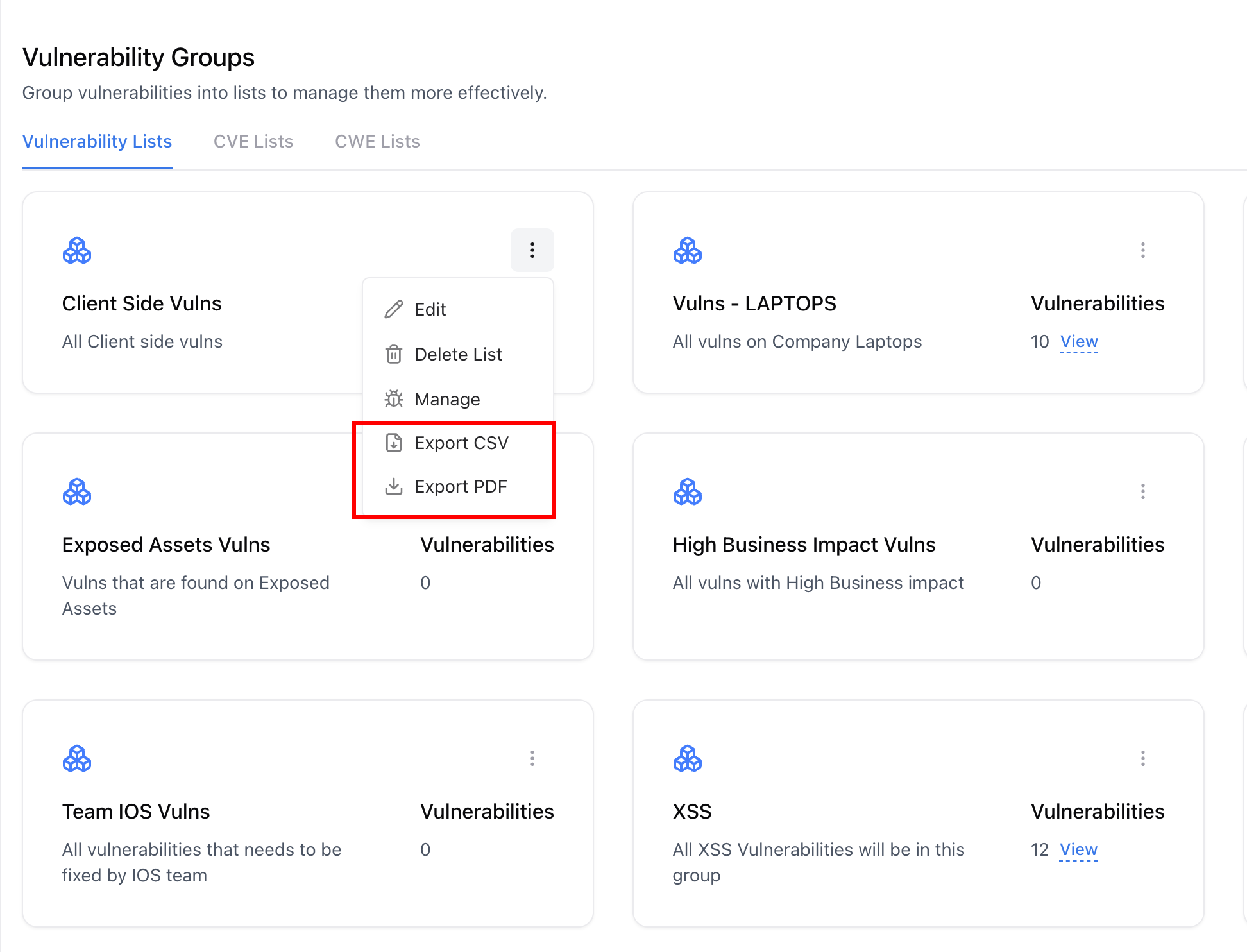Select Export PDF from the context menu
1247x952 pixels.
click(x=461, y=486)
